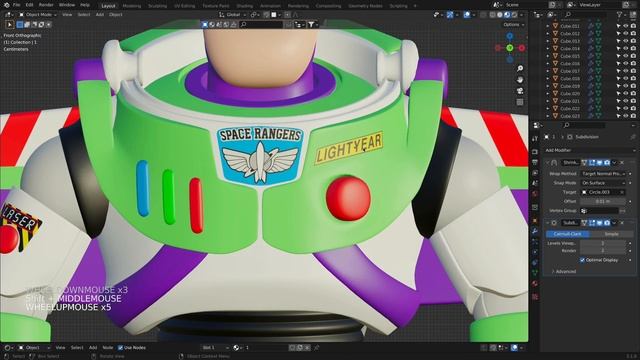Viewport: 640px width, 360px height.
Task: Open the Object Mode dropdown
Action: tap(38, 15)
